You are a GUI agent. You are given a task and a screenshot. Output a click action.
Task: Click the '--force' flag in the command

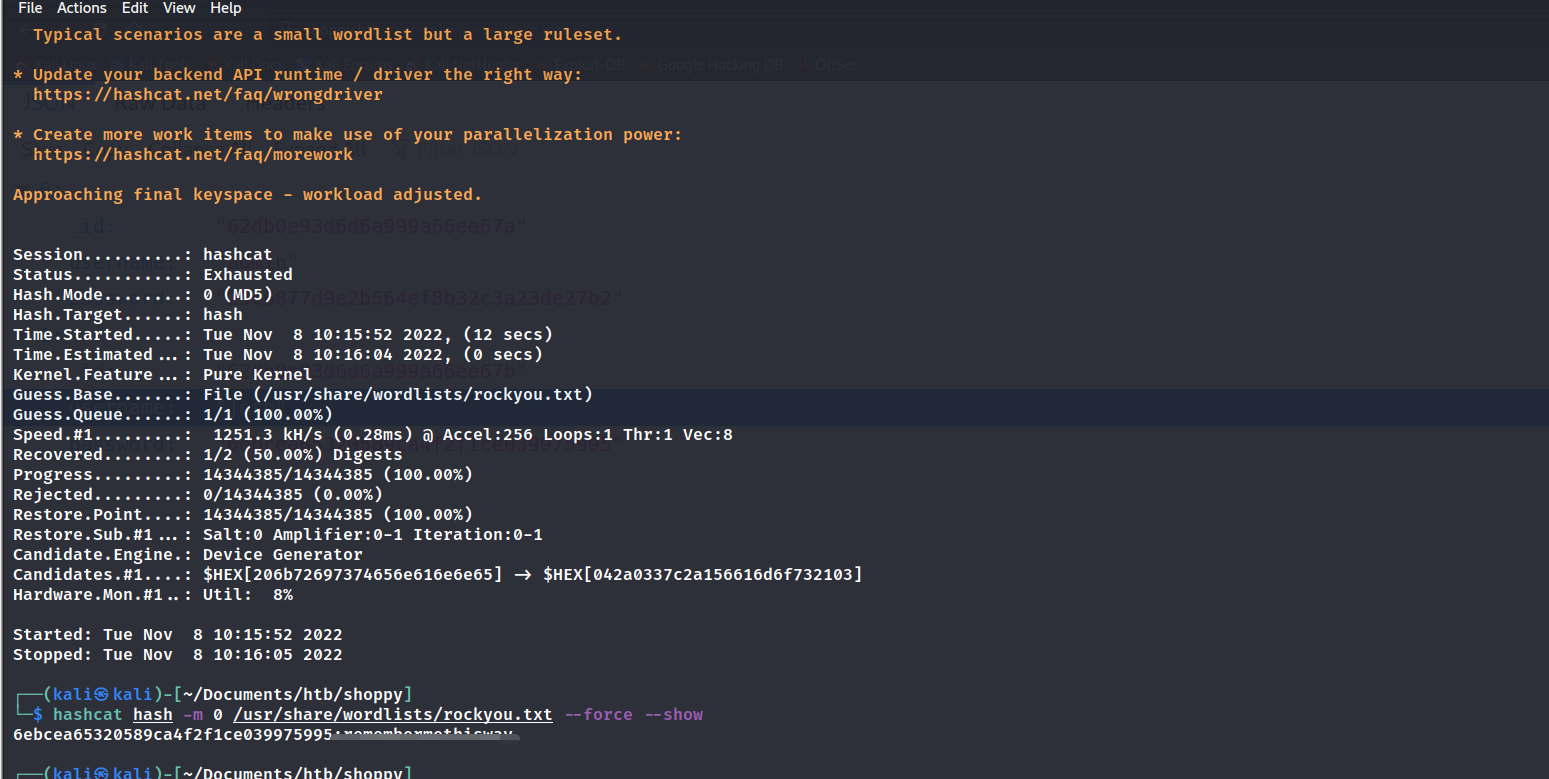click(x=598, y=715)
